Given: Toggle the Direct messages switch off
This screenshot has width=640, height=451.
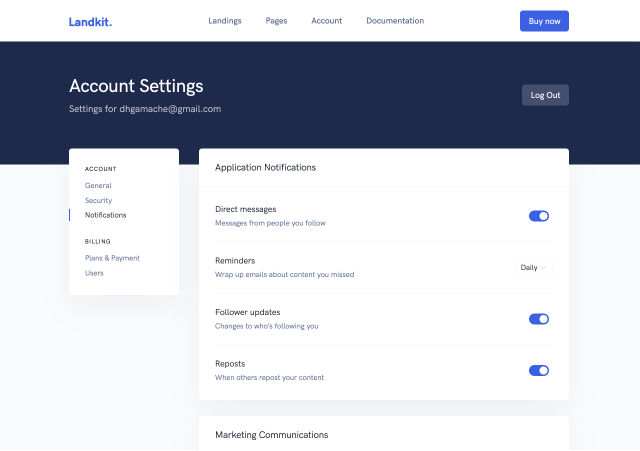Looking at the screenshot, I should [x=539, y=216].
